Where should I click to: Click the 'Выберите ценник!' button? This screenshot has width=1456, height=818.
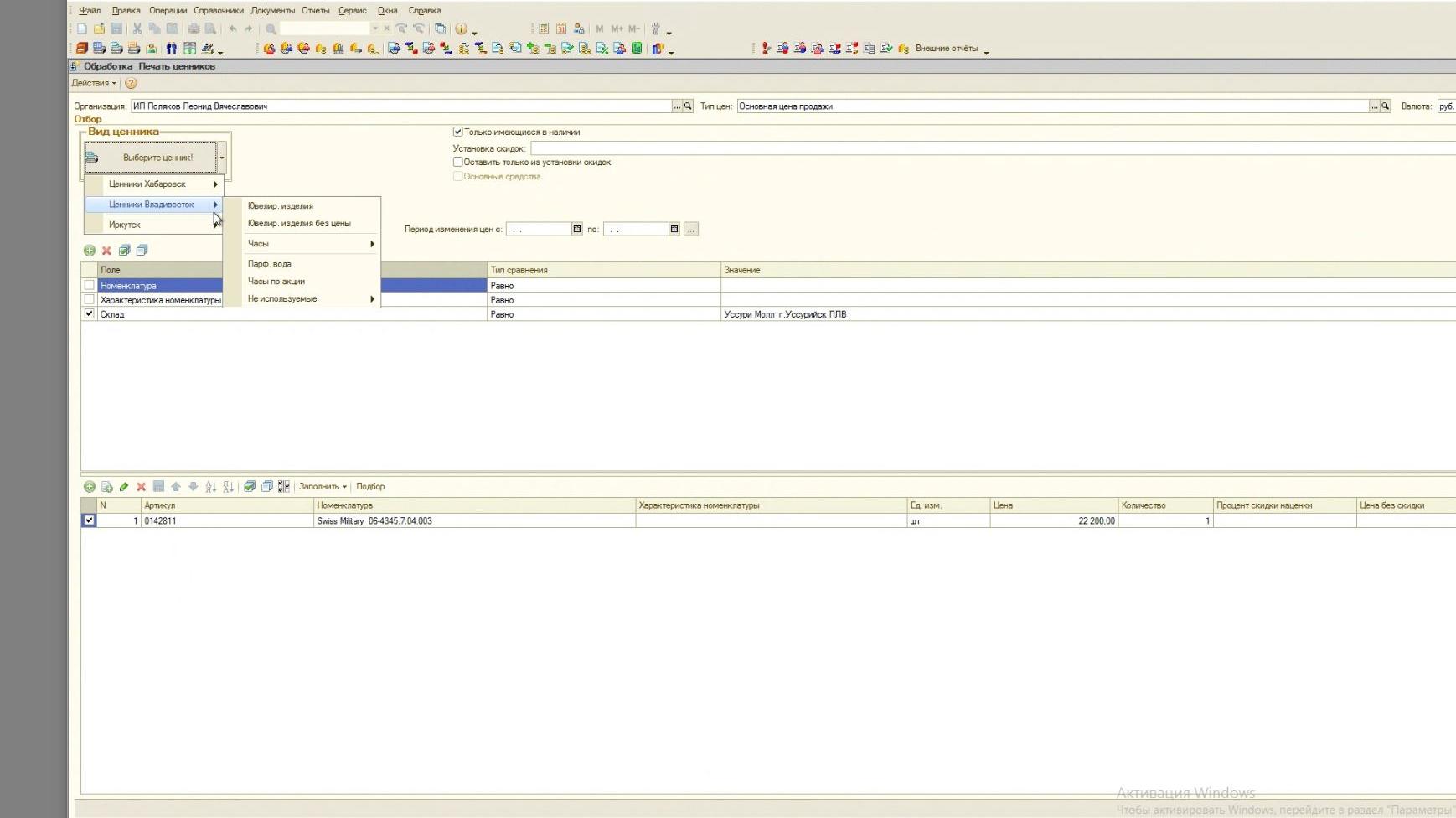151,158
